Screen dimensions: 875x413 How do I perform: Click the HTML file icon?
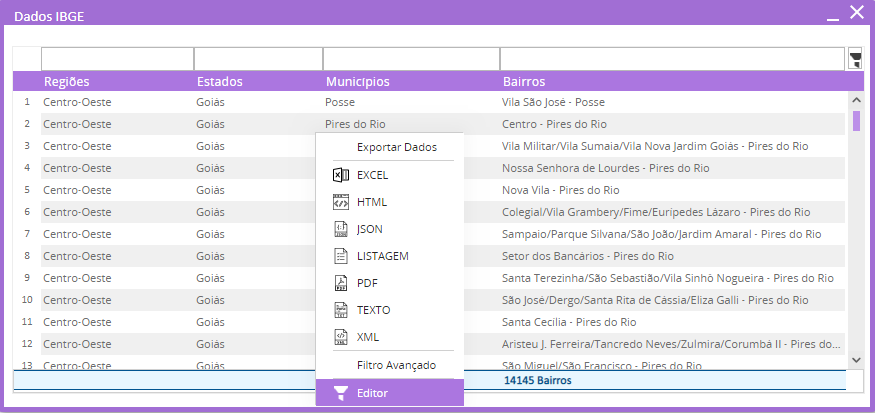click(339, 202)
